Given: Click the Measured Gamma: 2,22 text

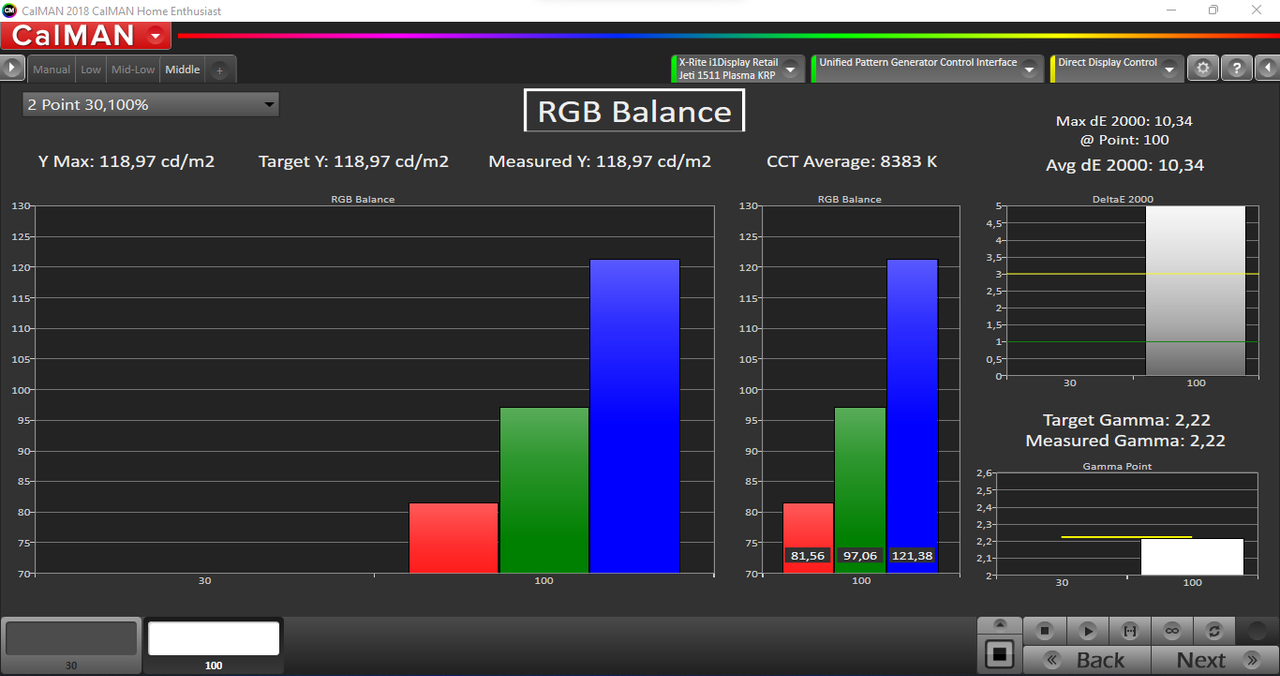Looking at the screenshot, I should (1125, 441).
